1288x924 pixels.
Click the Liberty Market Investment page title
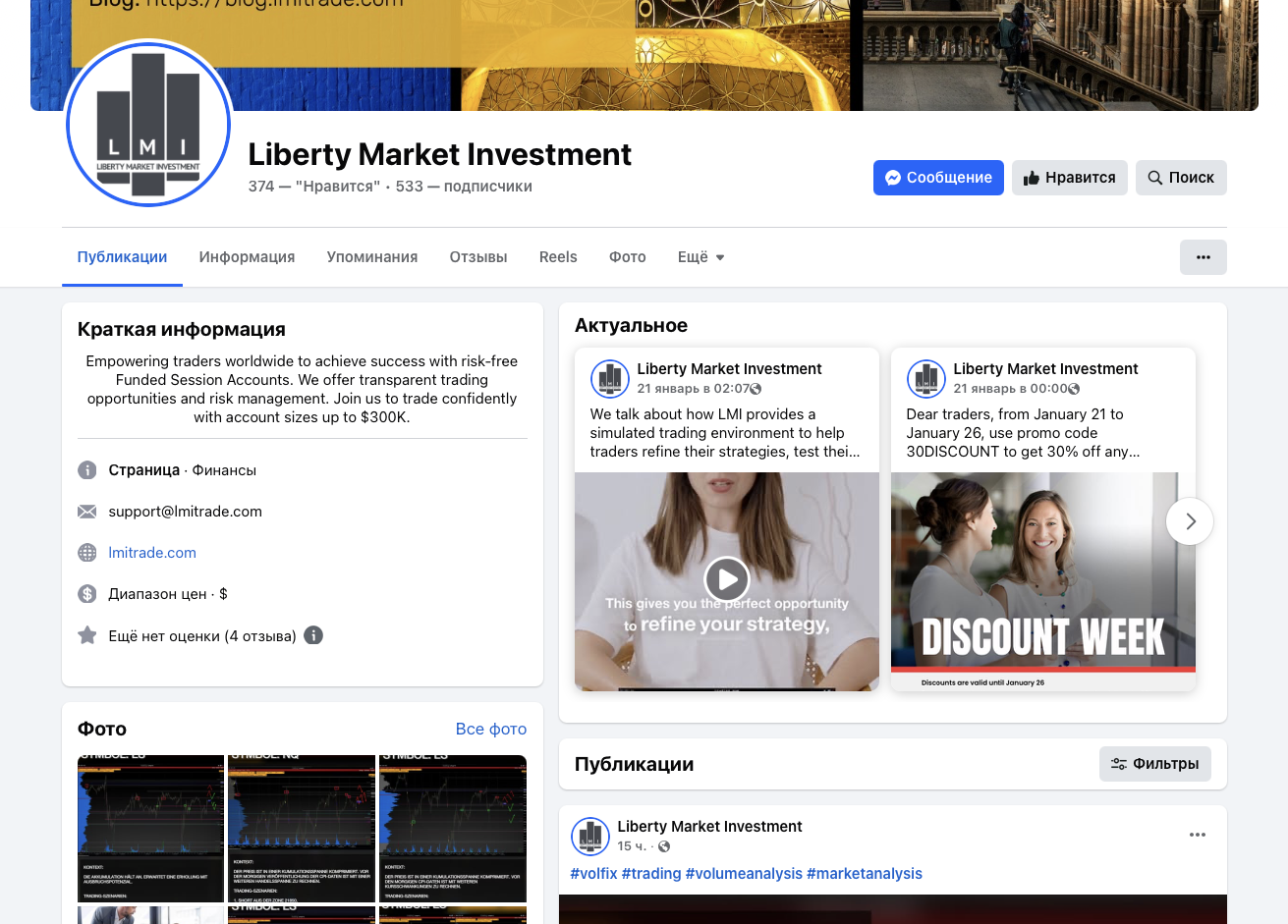click(x=439, y=154)
